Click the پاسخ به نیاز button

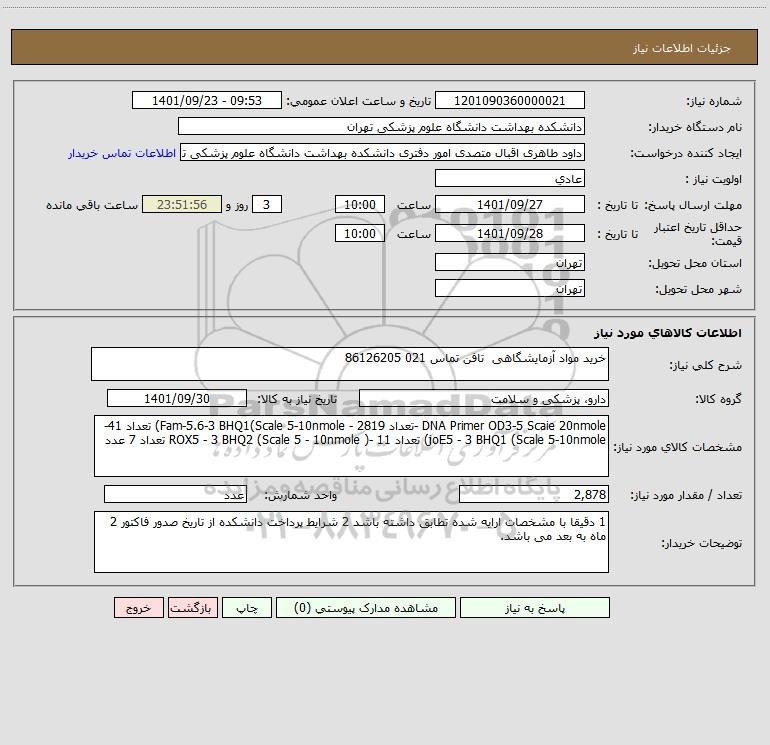(x=535, y=607)
